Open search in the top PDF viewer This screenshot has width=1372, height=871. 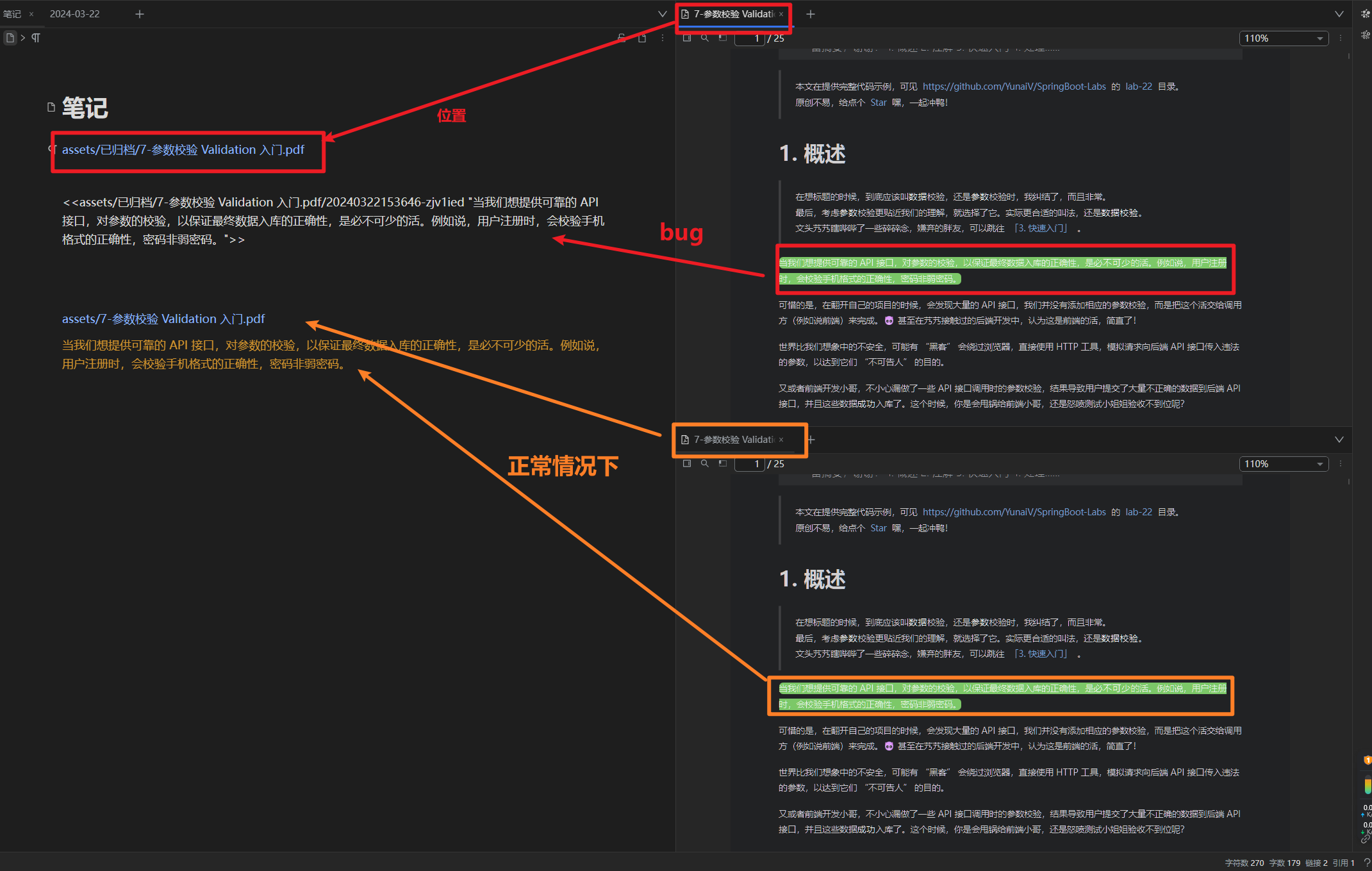(x=705, y=38)
